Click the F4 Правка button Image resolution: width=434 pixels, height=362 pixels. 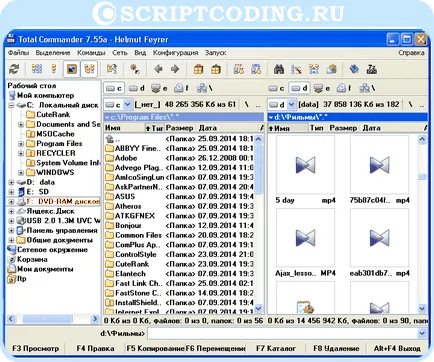95,348
